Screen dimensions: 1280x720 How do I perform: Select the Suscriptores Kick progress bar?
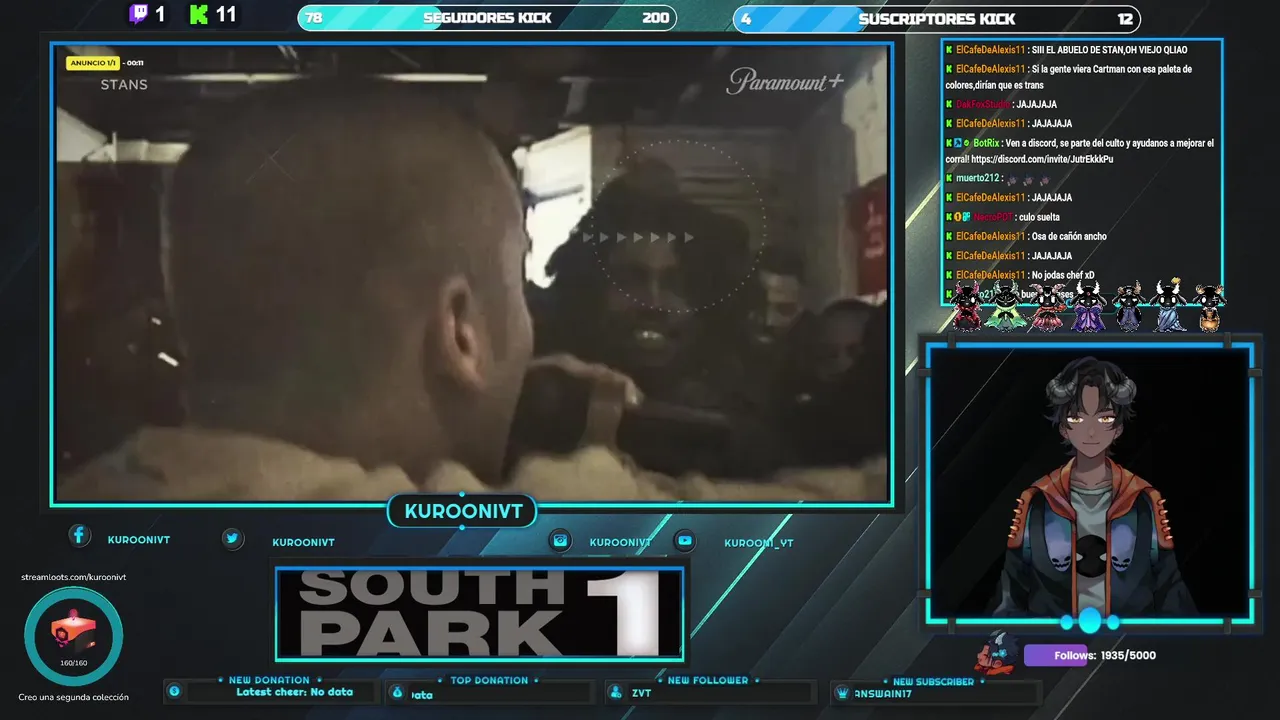[937, 19]
